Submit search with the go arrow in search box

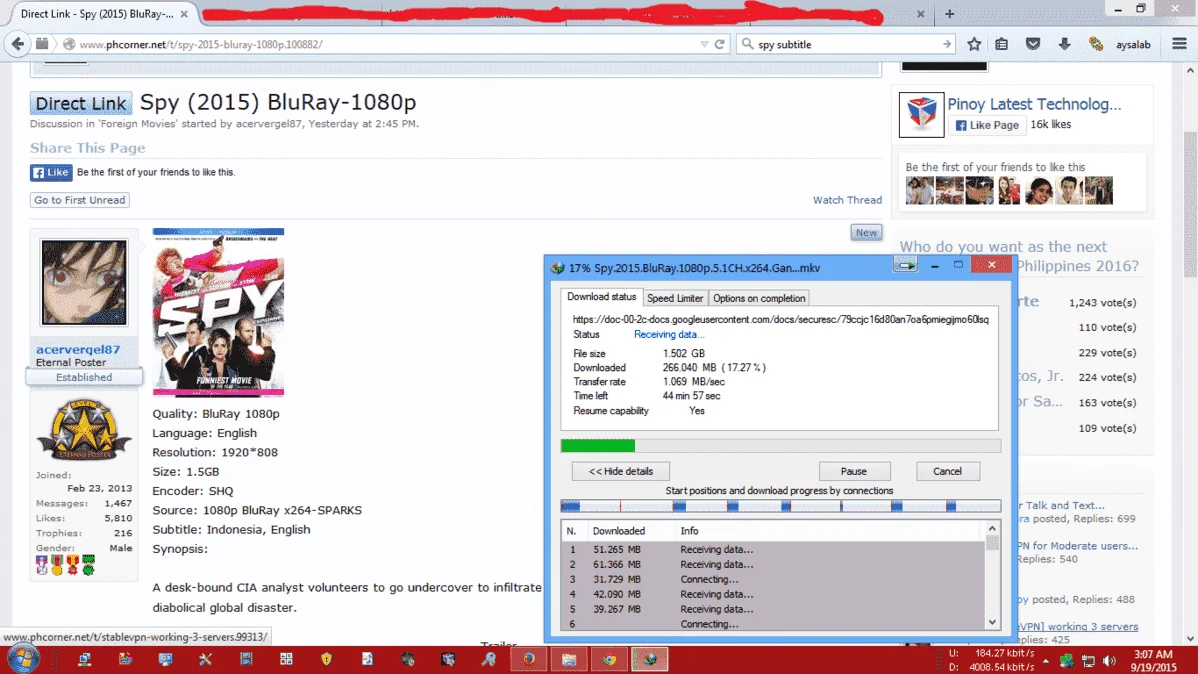point(947,44)
